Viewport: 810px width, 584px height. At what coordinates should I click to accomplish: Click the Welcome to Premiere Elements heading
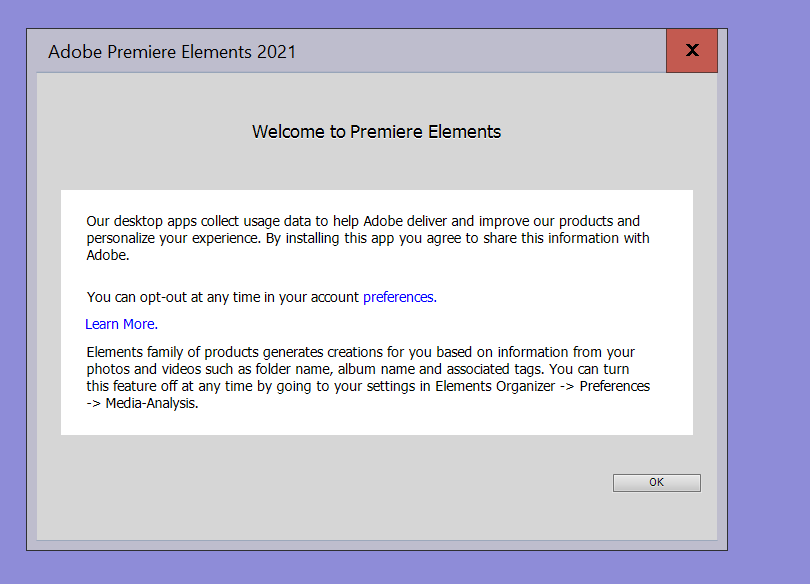click(x=376, y=131)
